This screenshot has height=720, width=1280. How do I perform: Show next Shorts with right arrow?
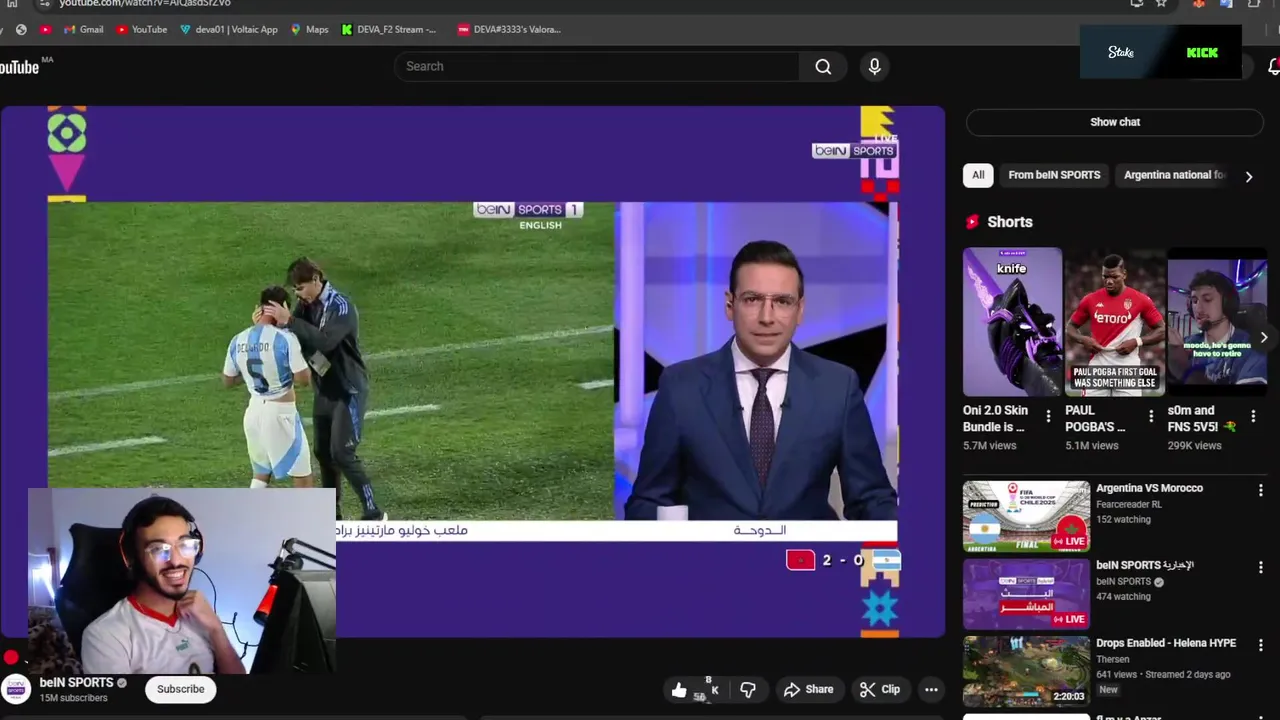coord(1264,338)
